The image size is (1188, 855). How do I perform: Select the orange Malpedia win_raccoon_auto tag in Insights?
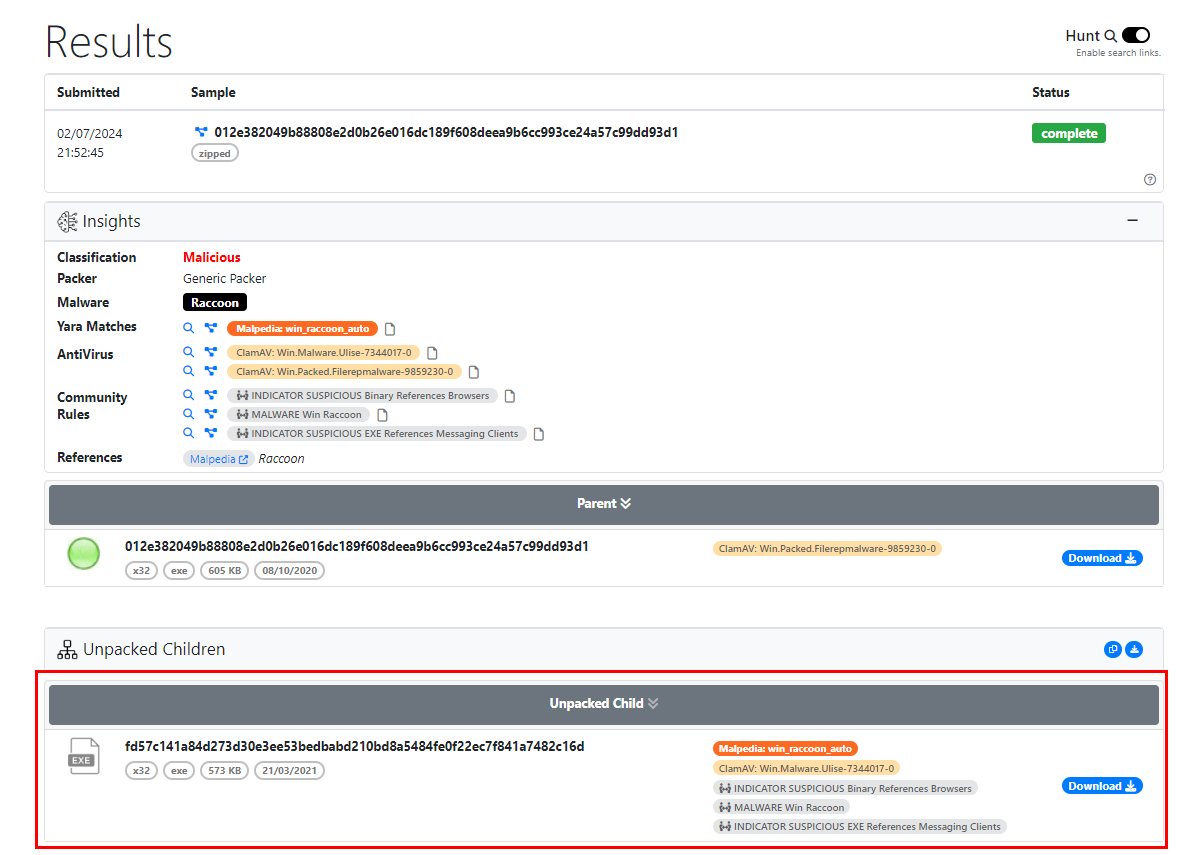tap(303, 328)
